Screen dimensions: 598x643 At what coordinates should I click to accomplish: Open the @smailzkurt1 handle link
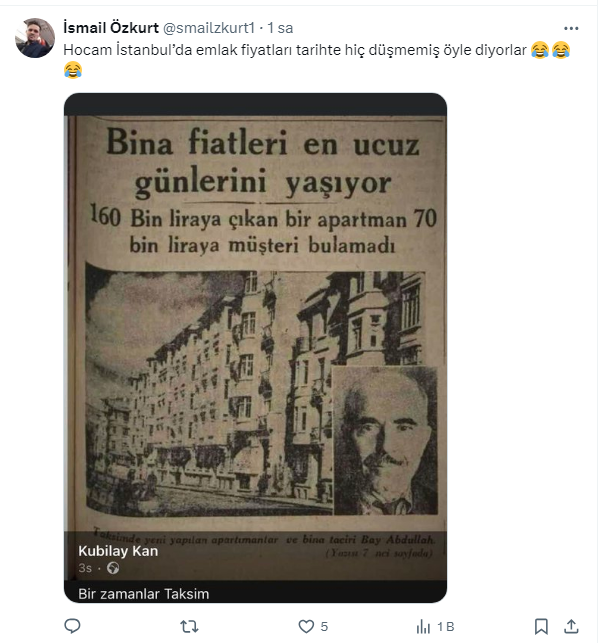pyautogui.click(x=209, y=28)
